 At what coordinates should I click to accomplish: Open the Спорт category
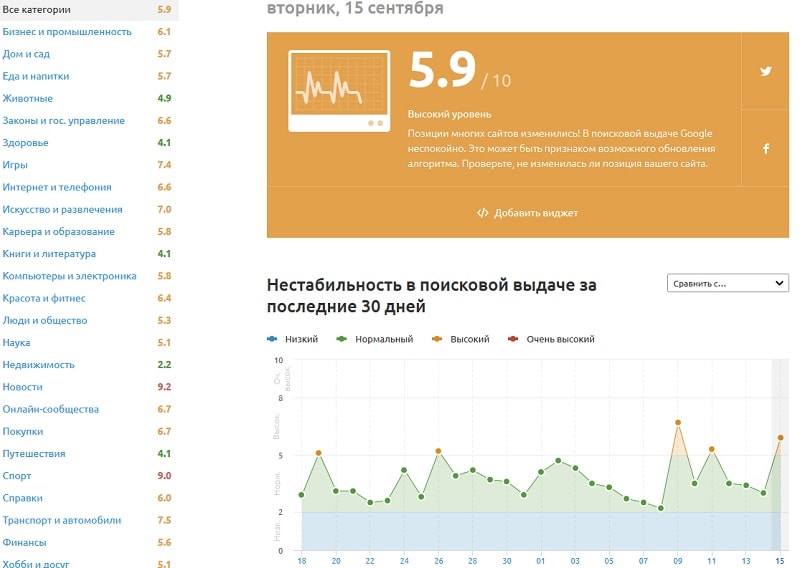pyautogui.click(x=17, y=476)
